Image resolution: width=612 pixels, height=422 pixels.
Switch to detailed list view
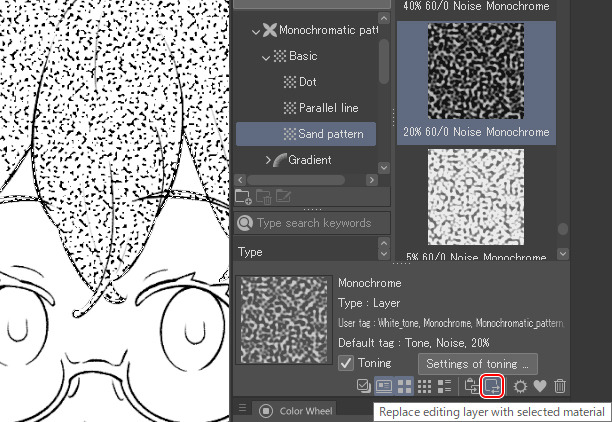[x=444, y=386]
